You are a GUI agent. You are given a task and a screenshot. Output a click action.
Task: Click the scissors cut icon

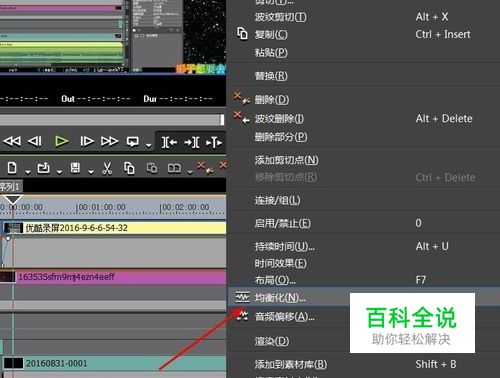tap(107, 168)
